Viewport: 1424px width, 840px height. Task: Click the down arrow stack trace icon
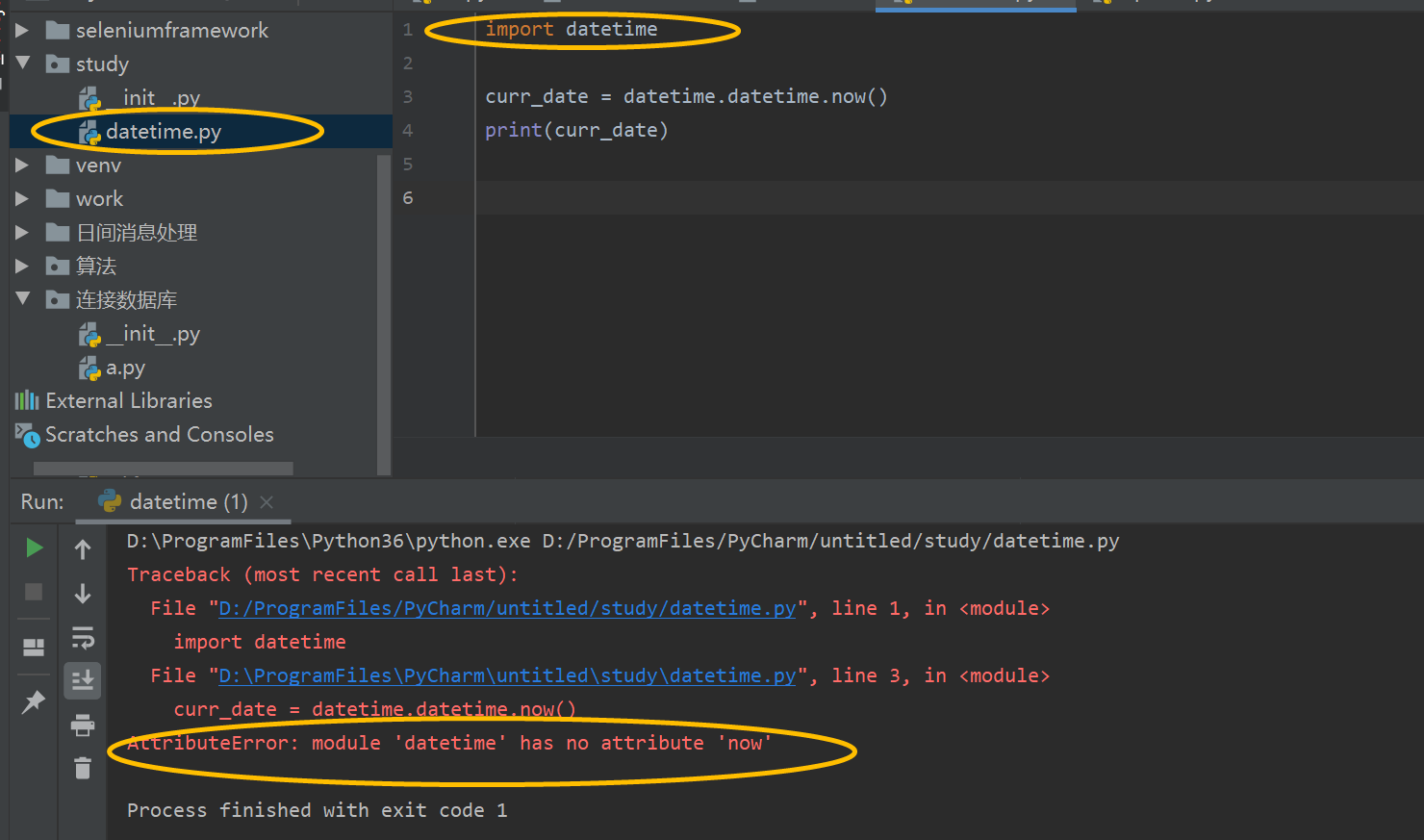tap(83, 593)
